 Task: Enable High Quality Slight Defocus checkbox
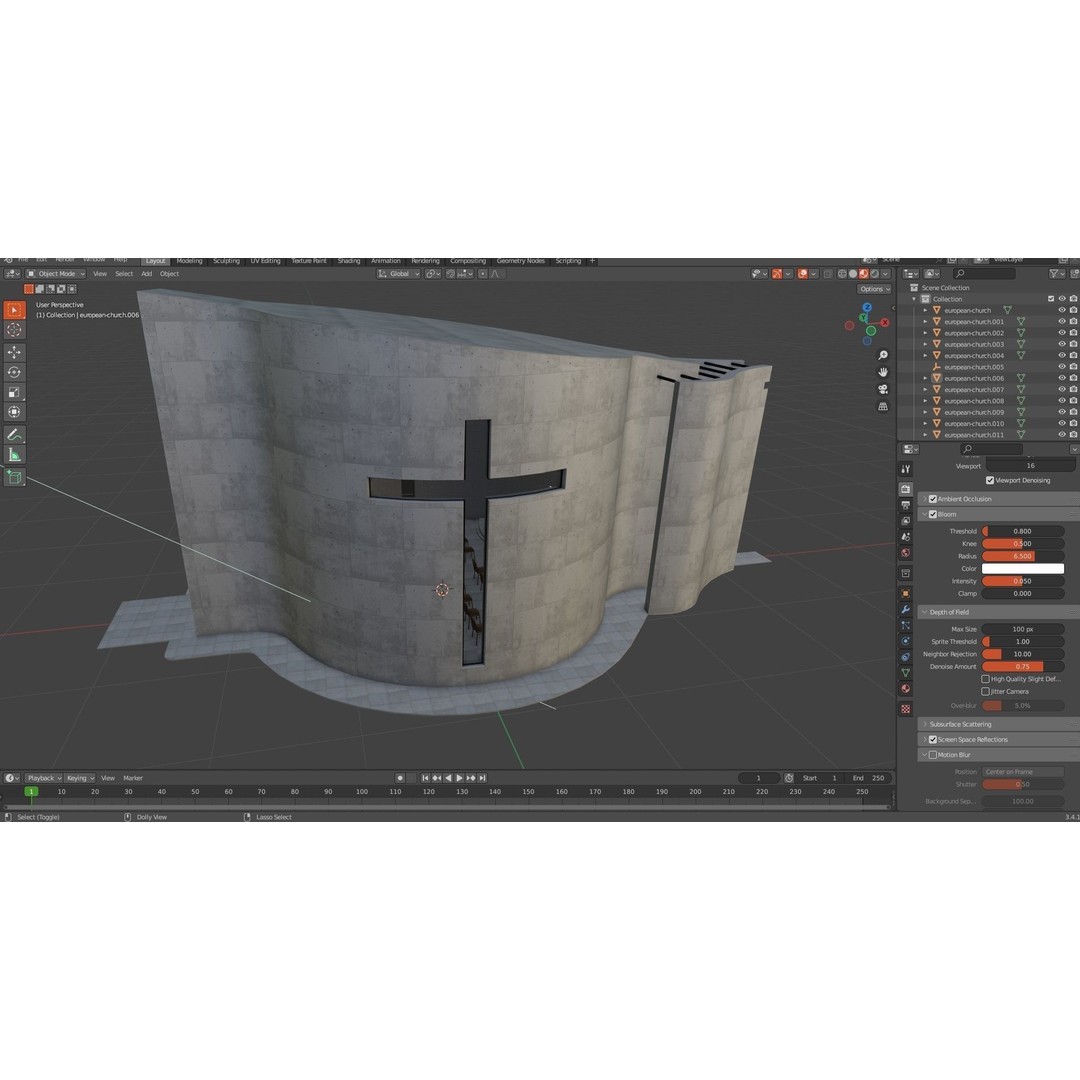point(985,679)
